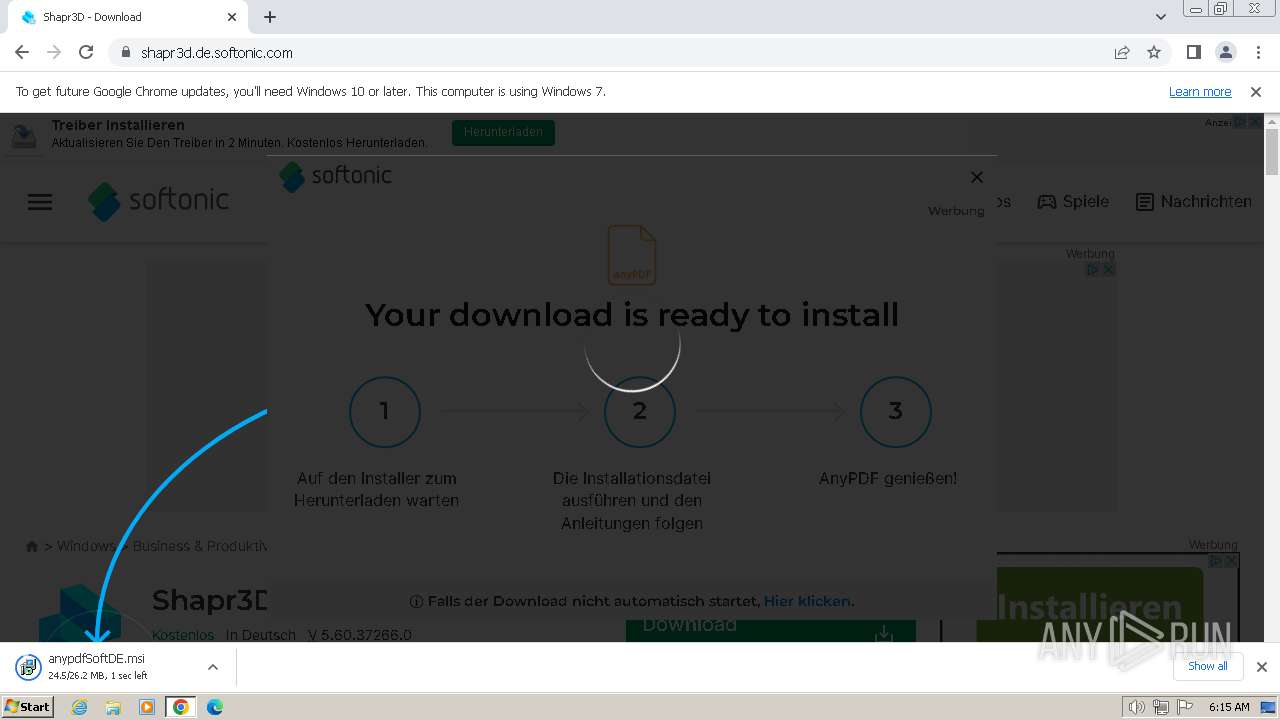Open media player from taskbar
This screenshot has height=720, width=1280.
coord(147,707)
